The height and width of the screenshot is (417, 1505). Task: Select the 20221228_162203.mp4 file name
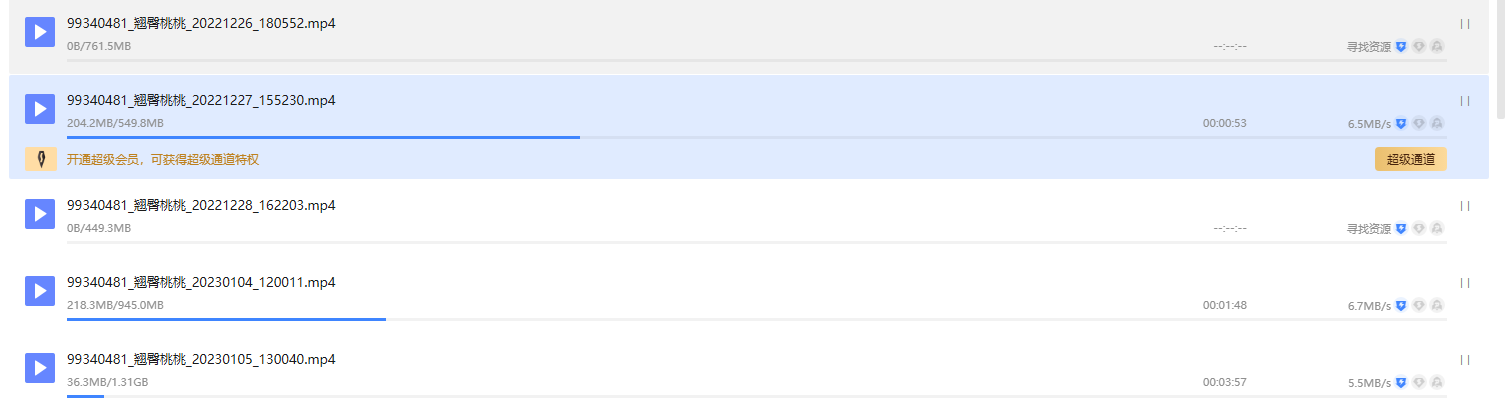pos(201,205)
